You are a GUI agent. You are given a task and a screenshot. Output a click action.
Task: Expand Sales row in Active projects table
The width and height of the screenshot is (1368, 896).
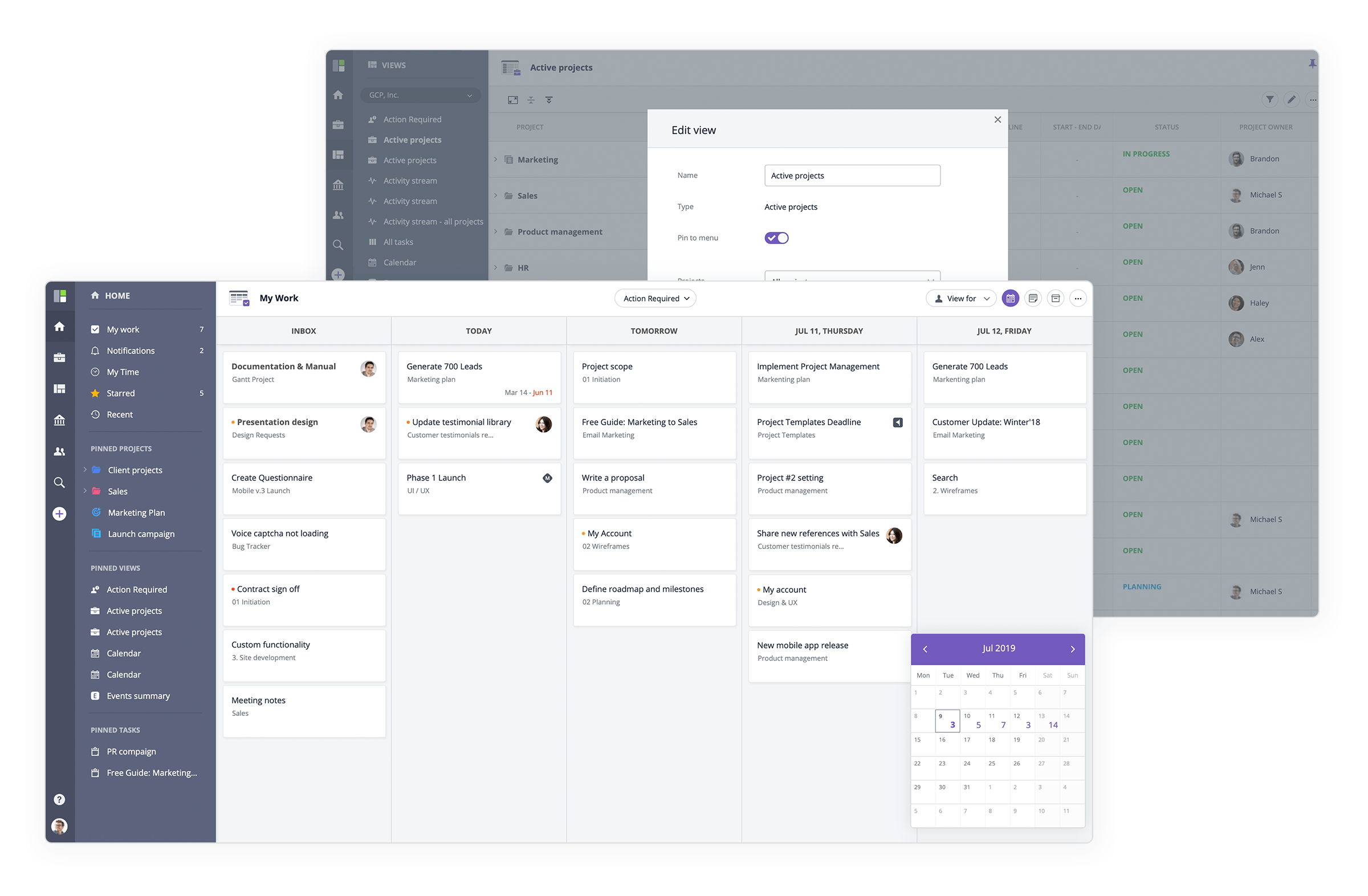click(495, 196)
